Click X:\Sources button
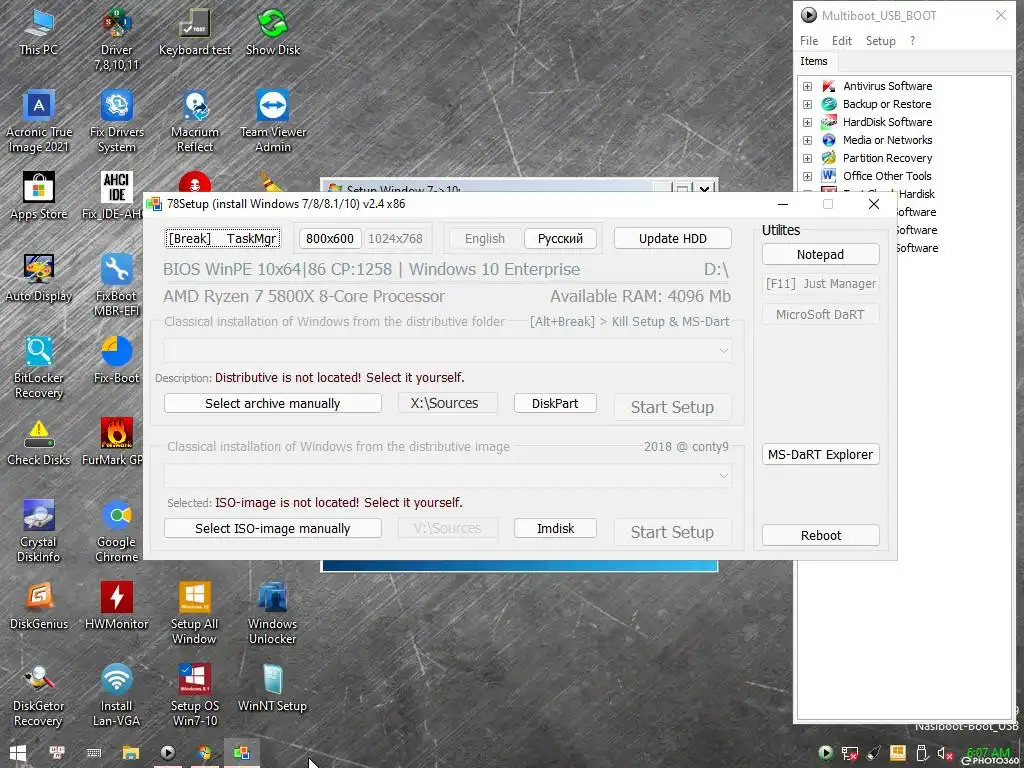Image resolution: width=1024 pixels, height=768 pixels. (447, 403)
